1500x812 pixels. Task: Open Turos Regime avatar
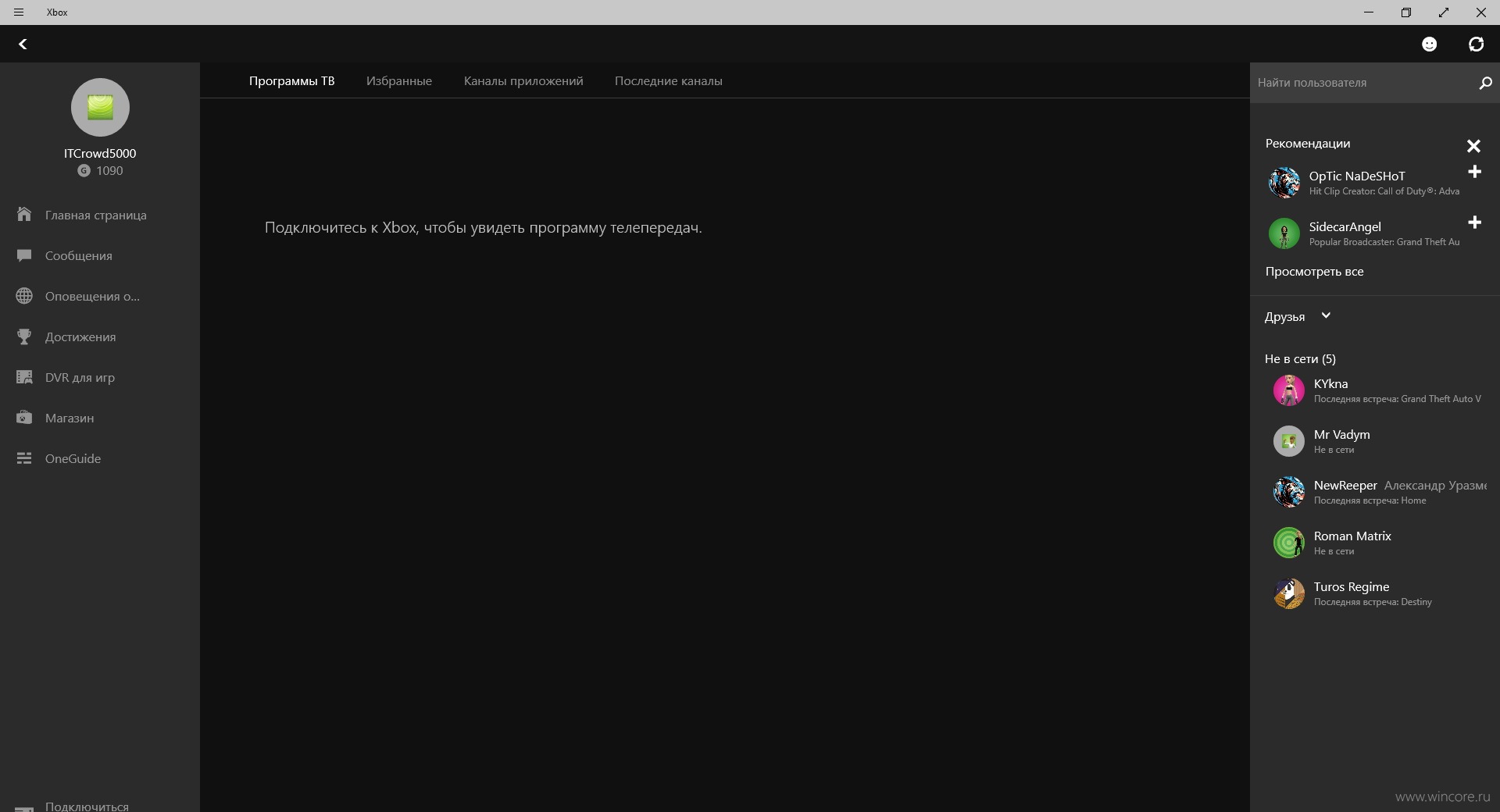(1288, 593)
